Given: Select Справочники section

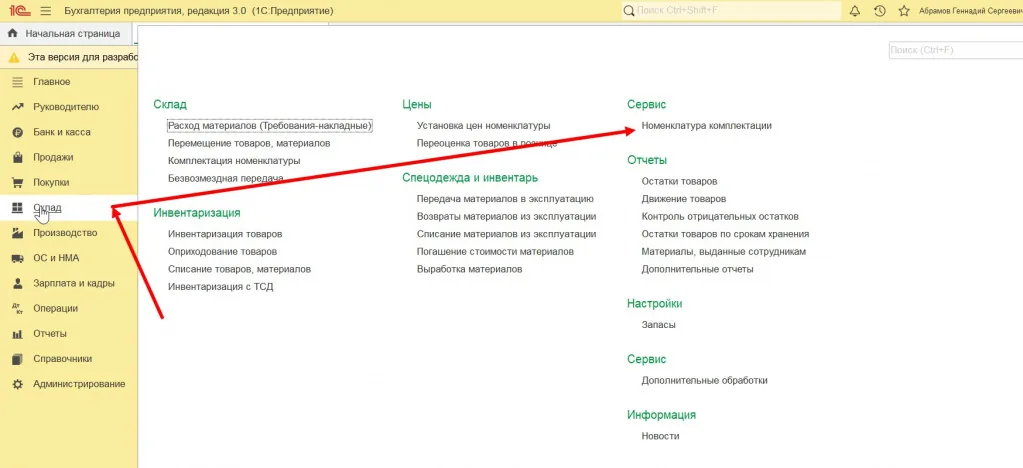Looking at the screenshot, I should coord(63,358).
